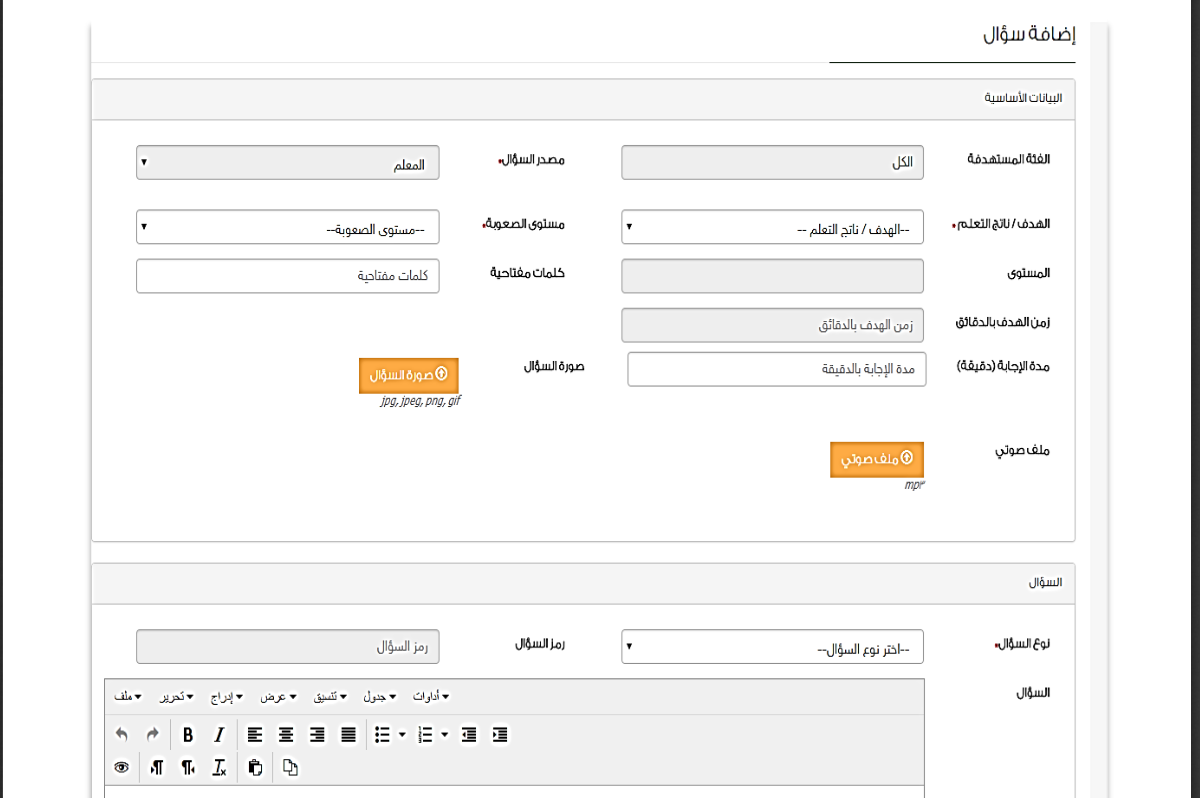Click the كلمات مفتاحية input field
This screenshot has width=1200, height=798.
288,276
